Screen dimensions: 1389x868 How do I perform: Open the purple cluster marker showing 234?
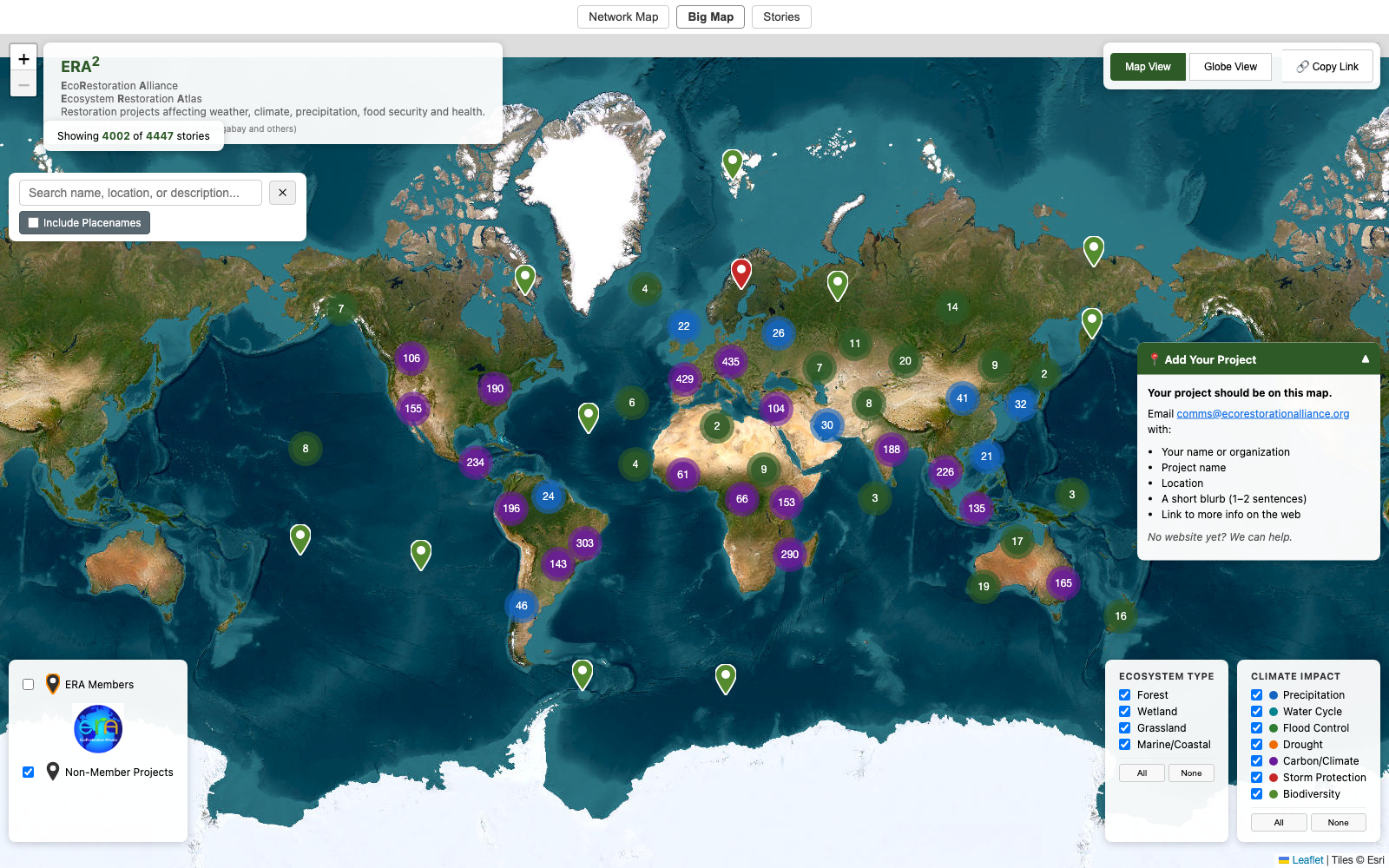tap(476, 463)
